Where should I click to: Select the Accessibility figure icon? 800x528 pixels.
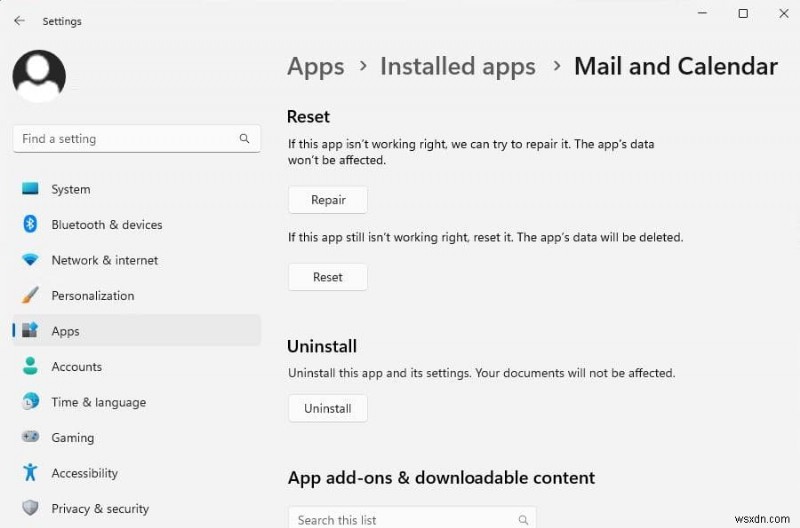pyautogui.click(x=30, y=472)
